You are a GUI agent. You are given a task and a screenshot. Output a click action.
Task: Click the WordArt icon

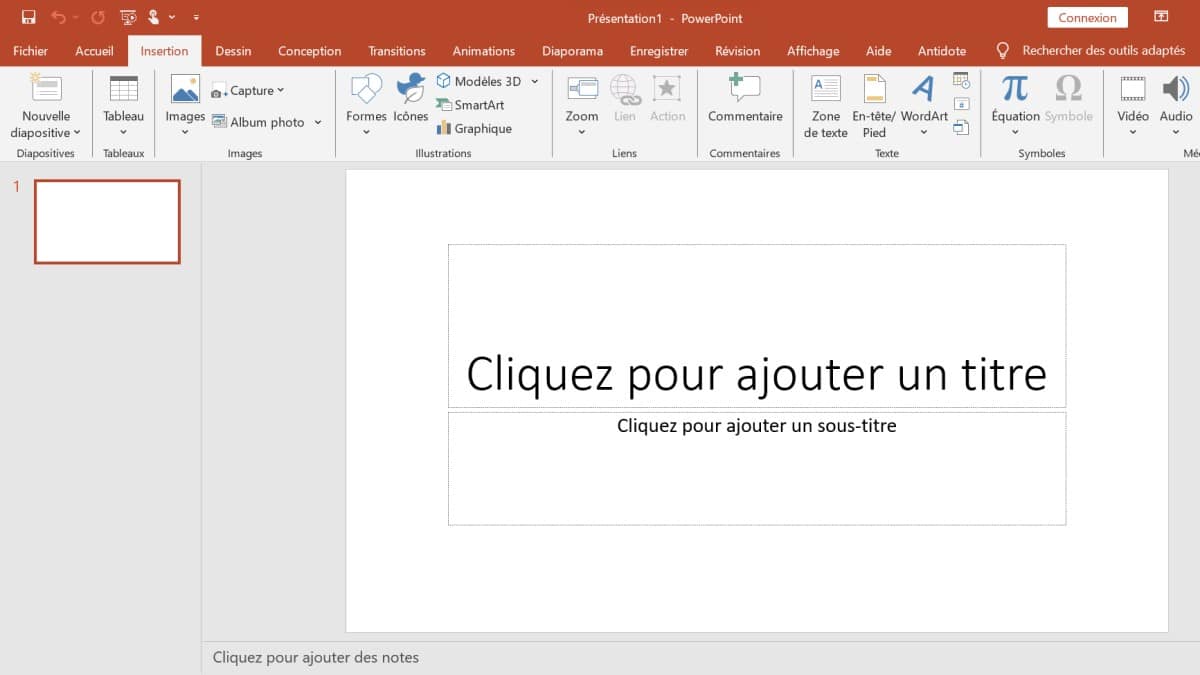923,90
